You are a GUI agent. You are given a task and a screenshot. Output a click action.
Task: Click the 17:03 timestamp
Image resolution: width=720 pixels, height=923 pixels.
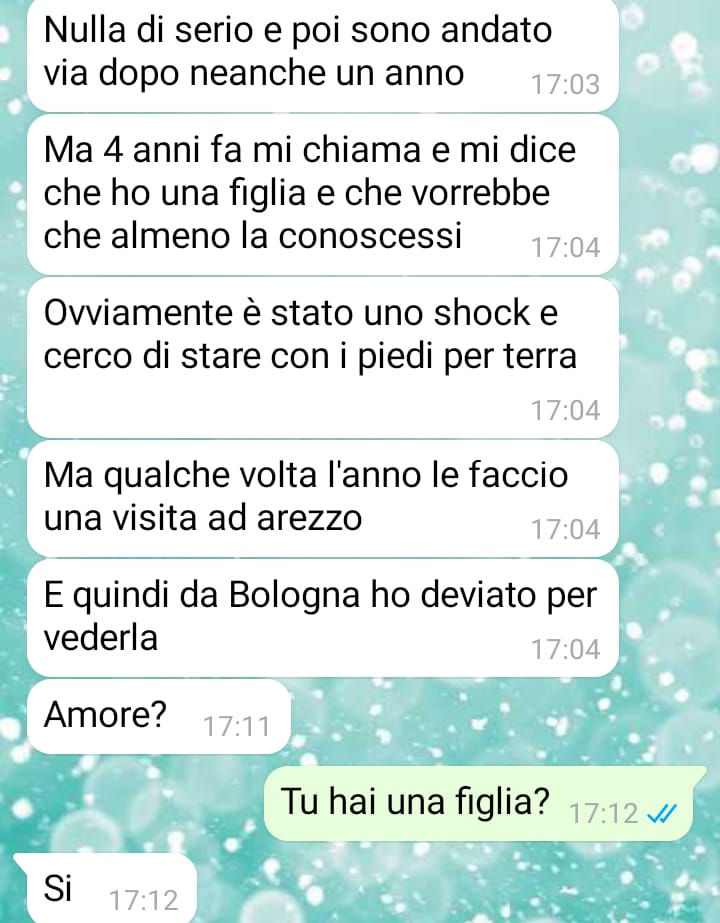click(x=566, y=85)
